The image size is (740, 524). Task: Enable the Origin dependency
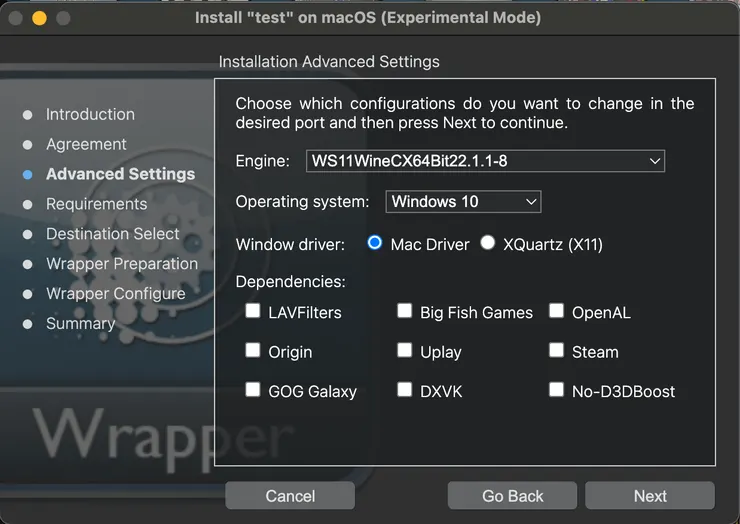coord(253,351)
